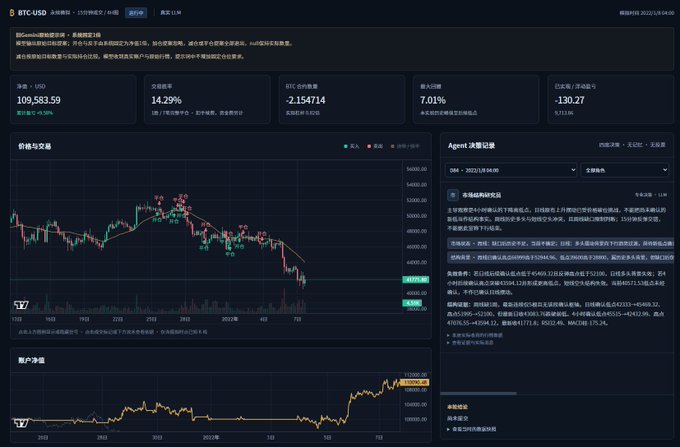Open the TradingView logo on the equity chart
680x447 pixels.
21,422
